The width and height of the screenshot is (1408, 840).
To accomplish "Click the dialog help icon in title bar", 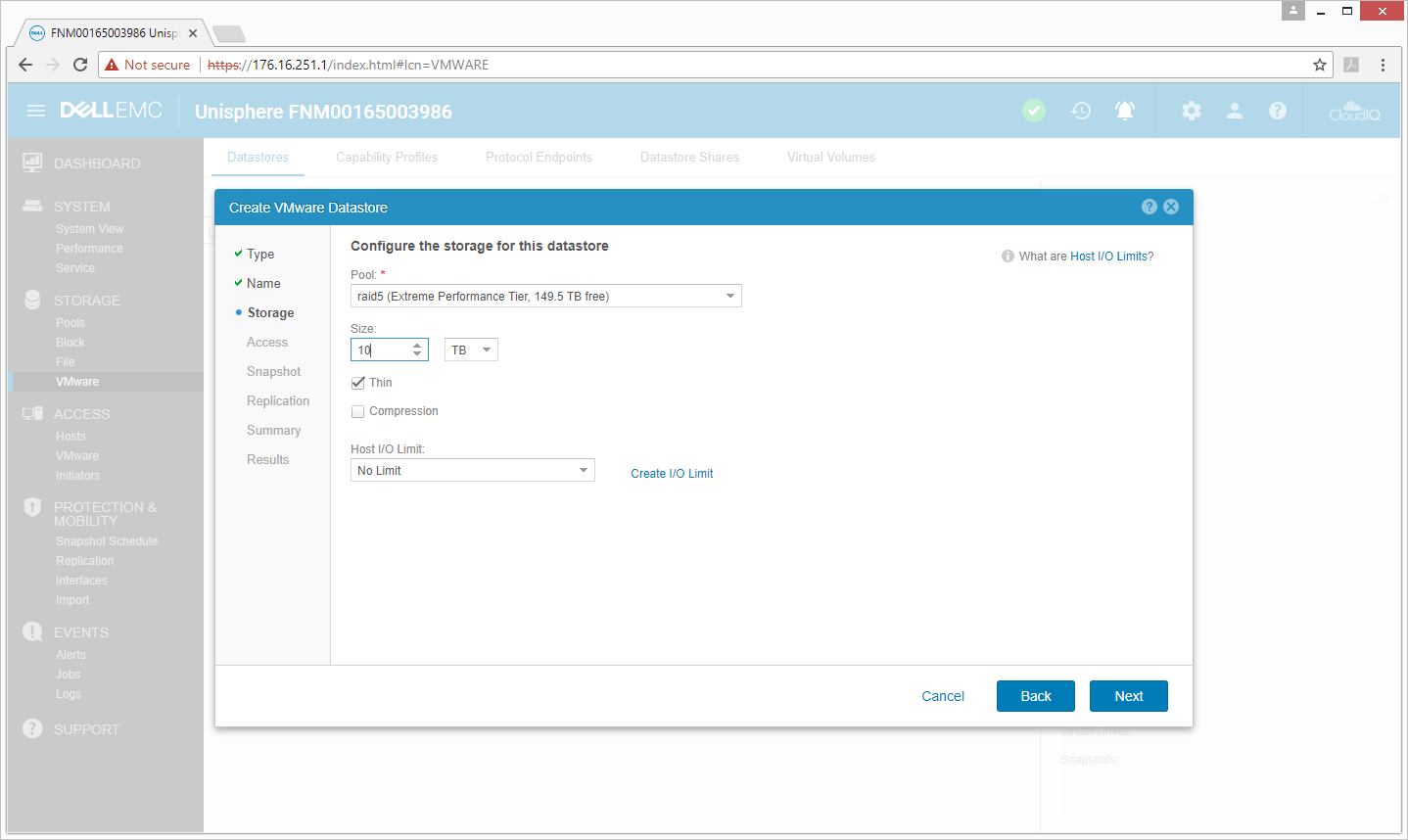I will 1150,207.
